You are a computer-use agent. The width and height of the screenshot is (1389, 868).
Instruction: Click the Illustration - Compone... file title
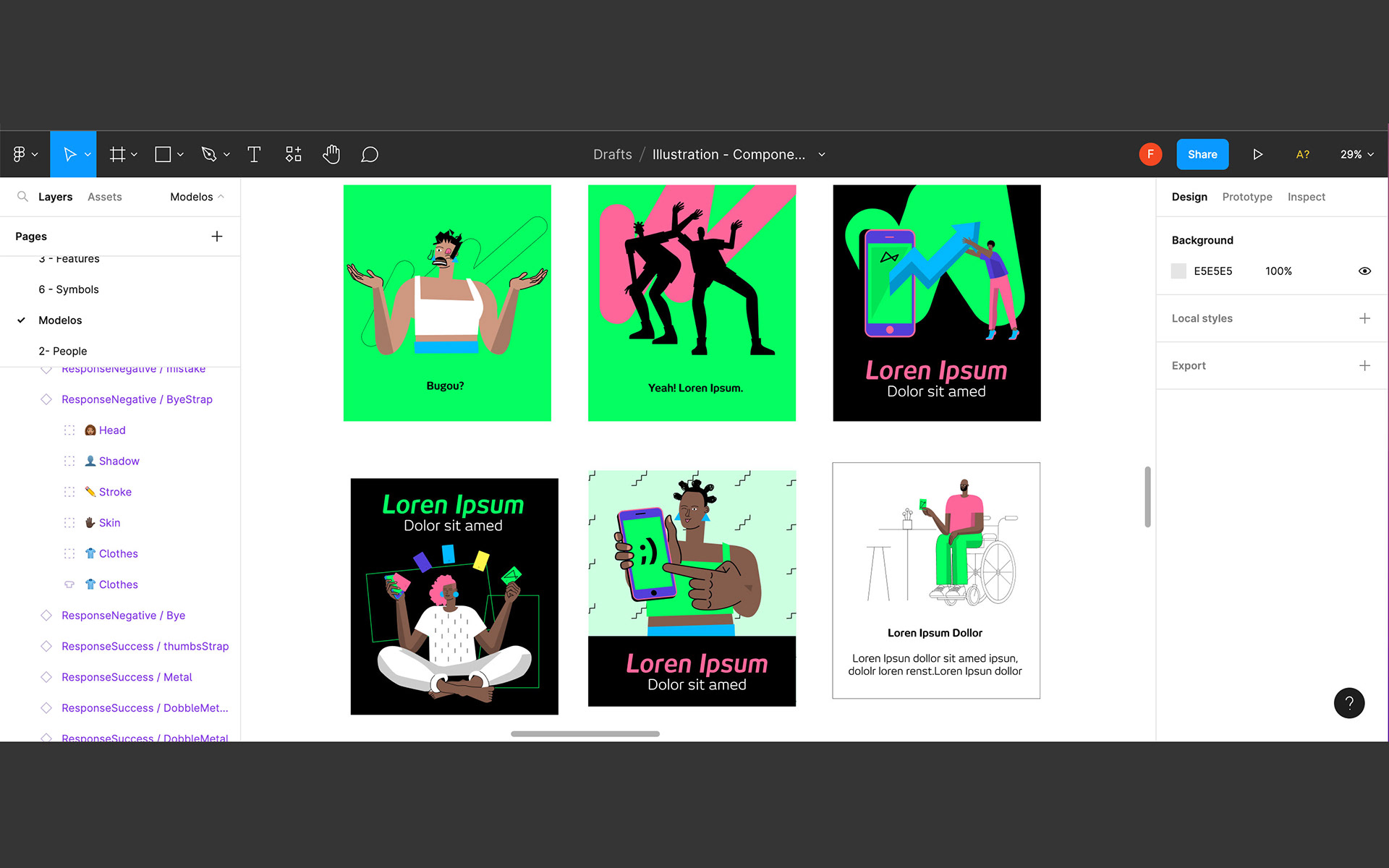coord(729,155)
